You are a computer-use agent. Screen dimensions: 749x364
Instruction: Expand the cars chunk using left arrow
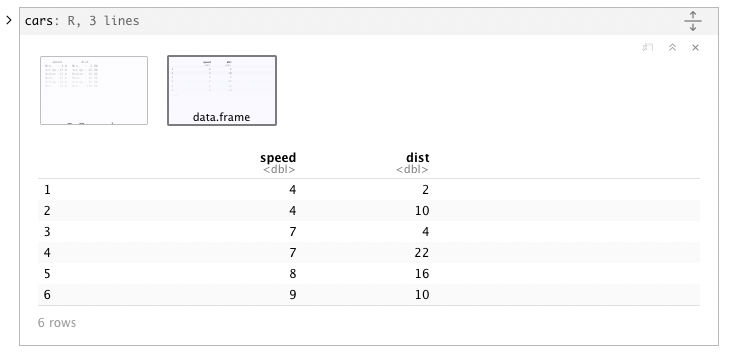(x=9, y=20)
